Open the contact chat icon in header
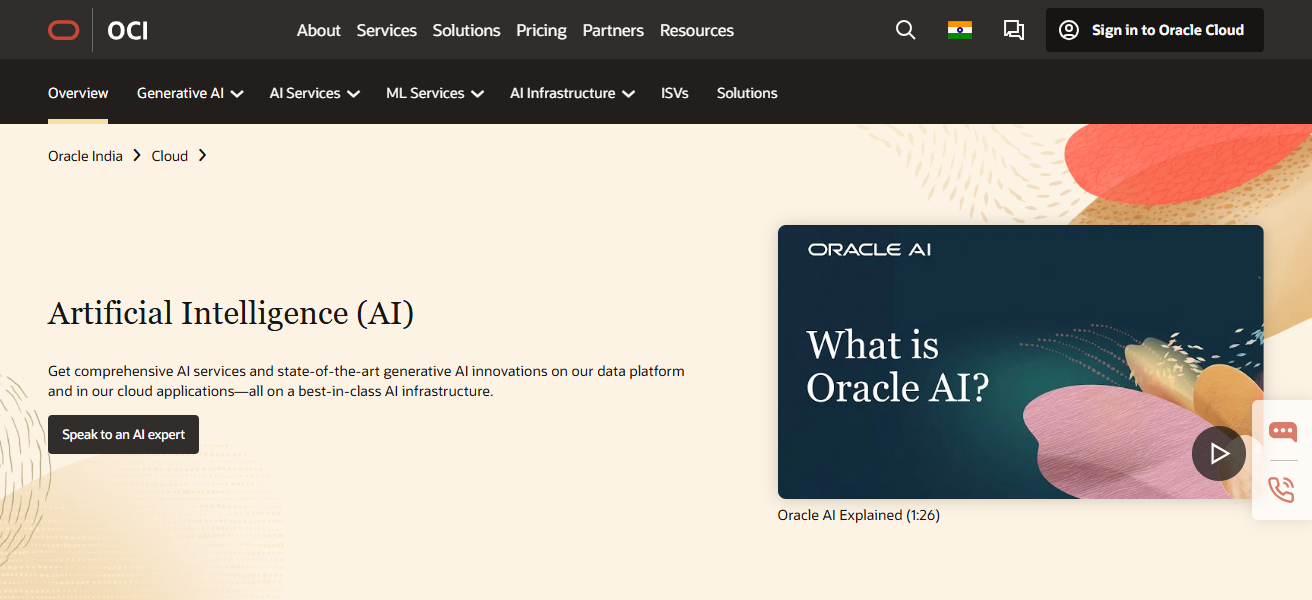The height and width of the screenshot is (600, 1312). click(1013, 30)
